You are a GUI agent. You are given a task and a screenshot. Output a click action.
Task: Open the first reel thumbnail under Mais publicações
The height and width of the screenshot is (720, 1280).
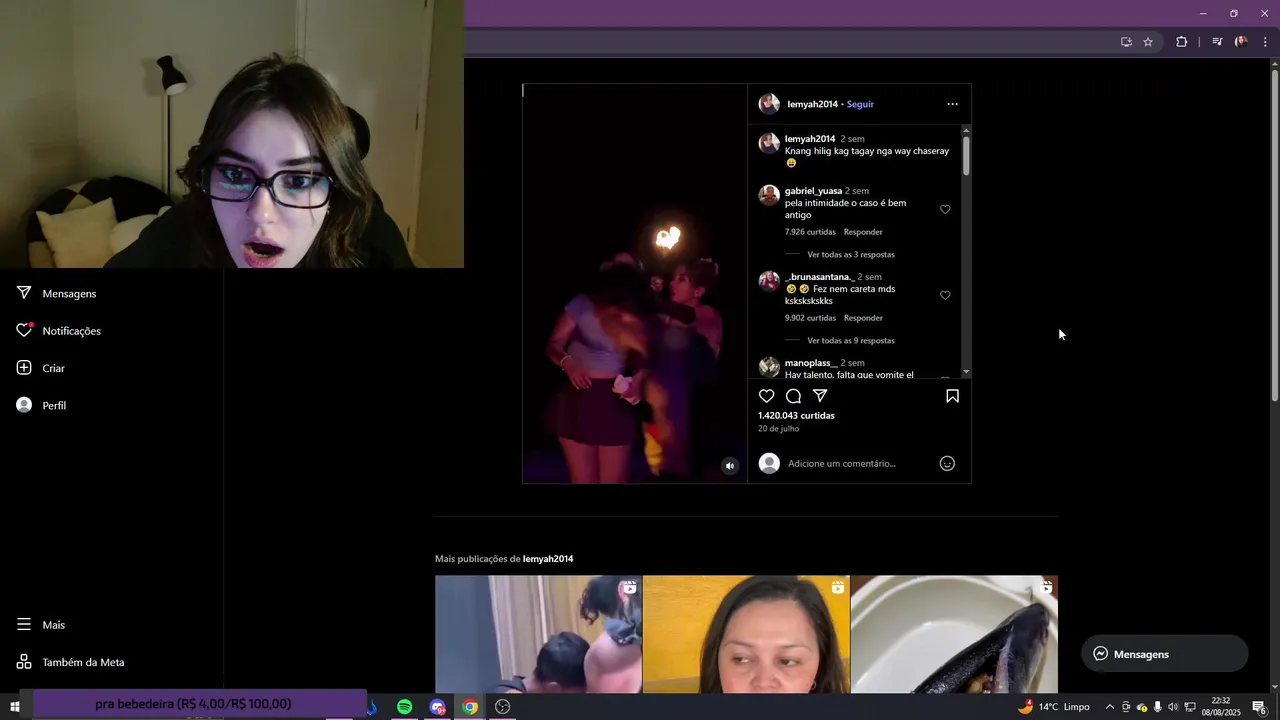tap(538, 634)
